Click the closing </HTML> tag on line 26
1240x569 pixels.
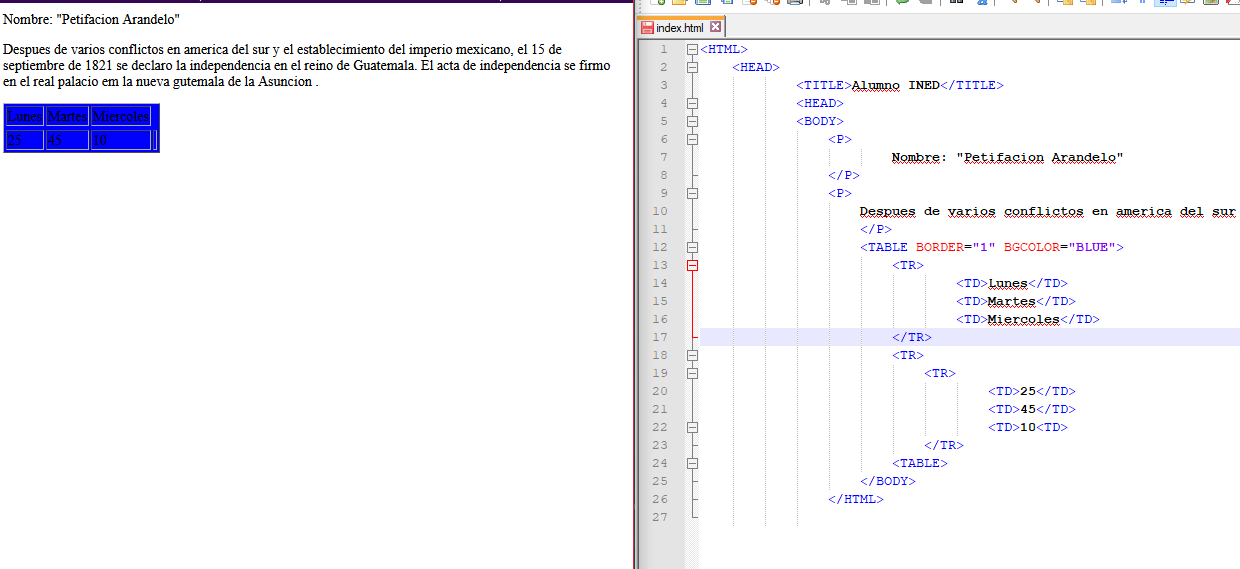[x=855, y=499]
